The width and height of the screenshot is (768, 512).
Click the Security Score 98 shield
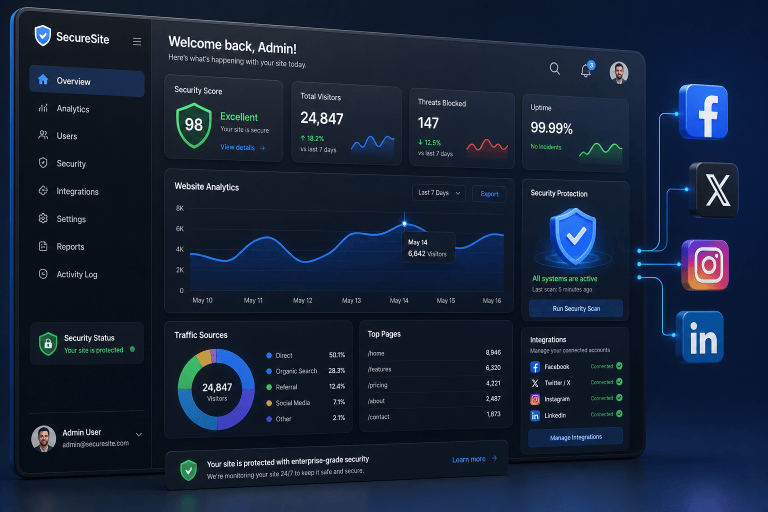pos(194,125)
